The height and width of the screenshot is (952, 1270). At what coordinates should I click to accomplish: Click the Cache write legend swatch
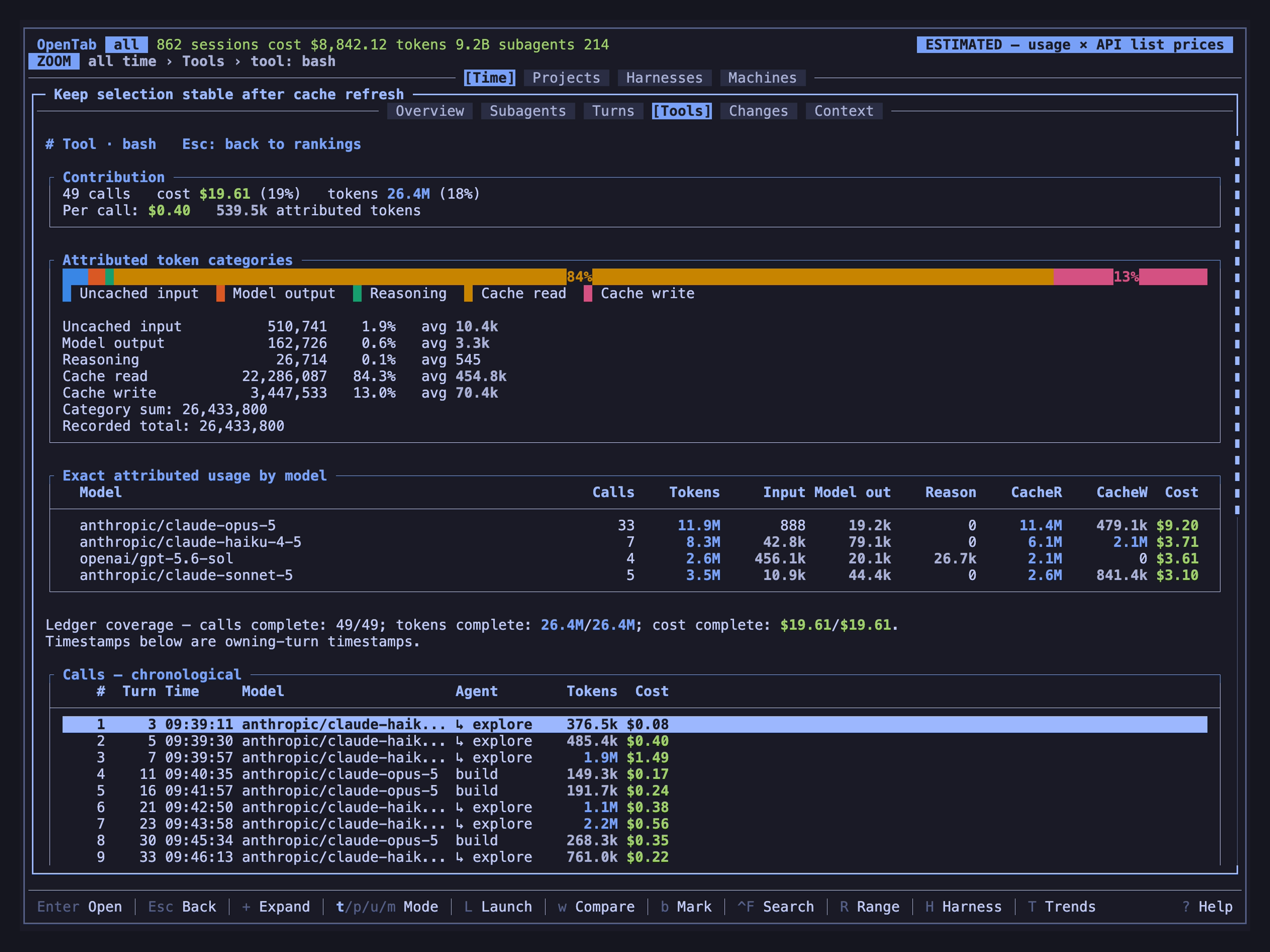(588, 293)
